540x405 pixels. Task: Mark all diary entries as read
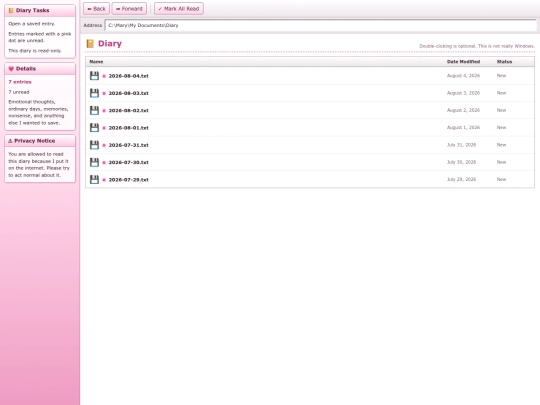[179, 9]
